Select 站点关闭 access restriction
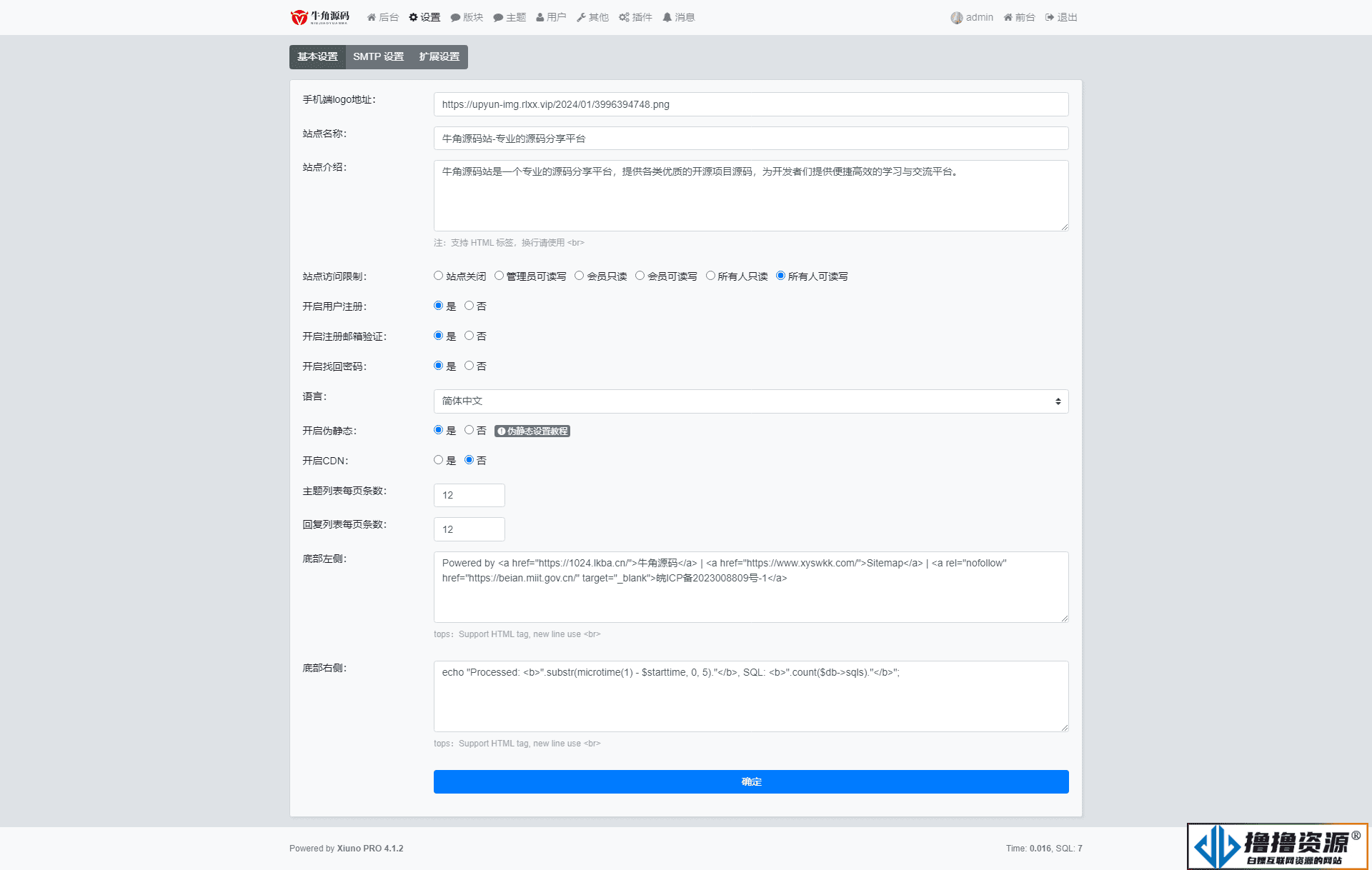Screen dimensions: 1372x870 [x=438, y=276]
